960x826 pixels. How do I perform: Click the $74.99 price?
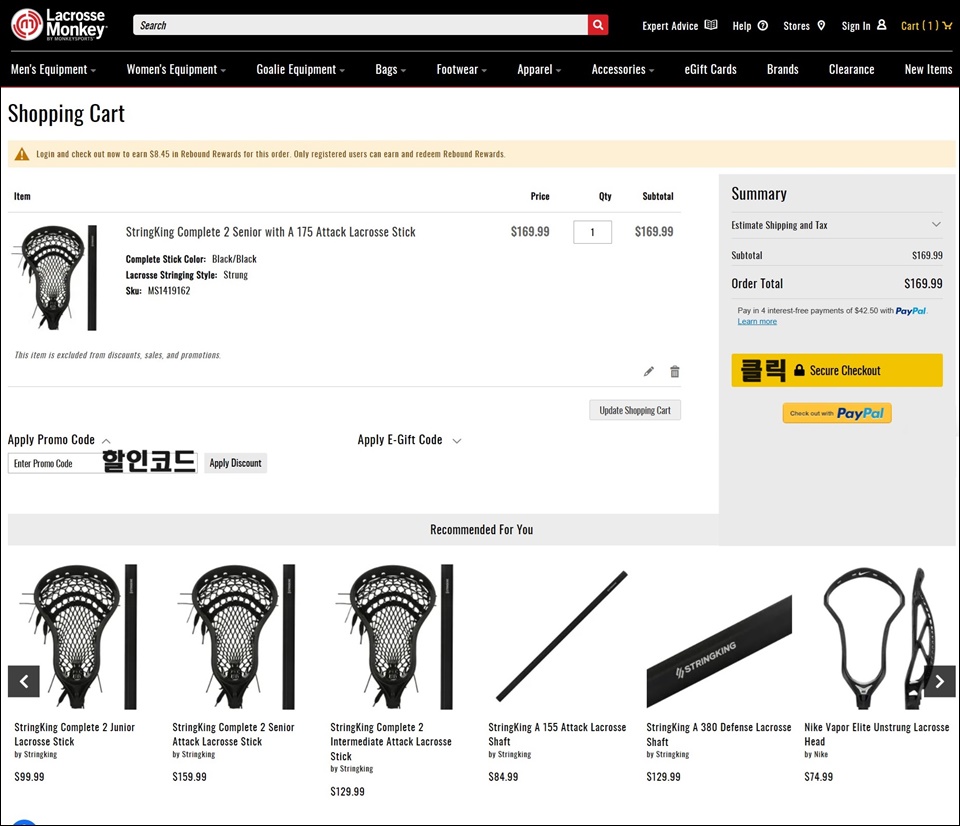point(819,777)
